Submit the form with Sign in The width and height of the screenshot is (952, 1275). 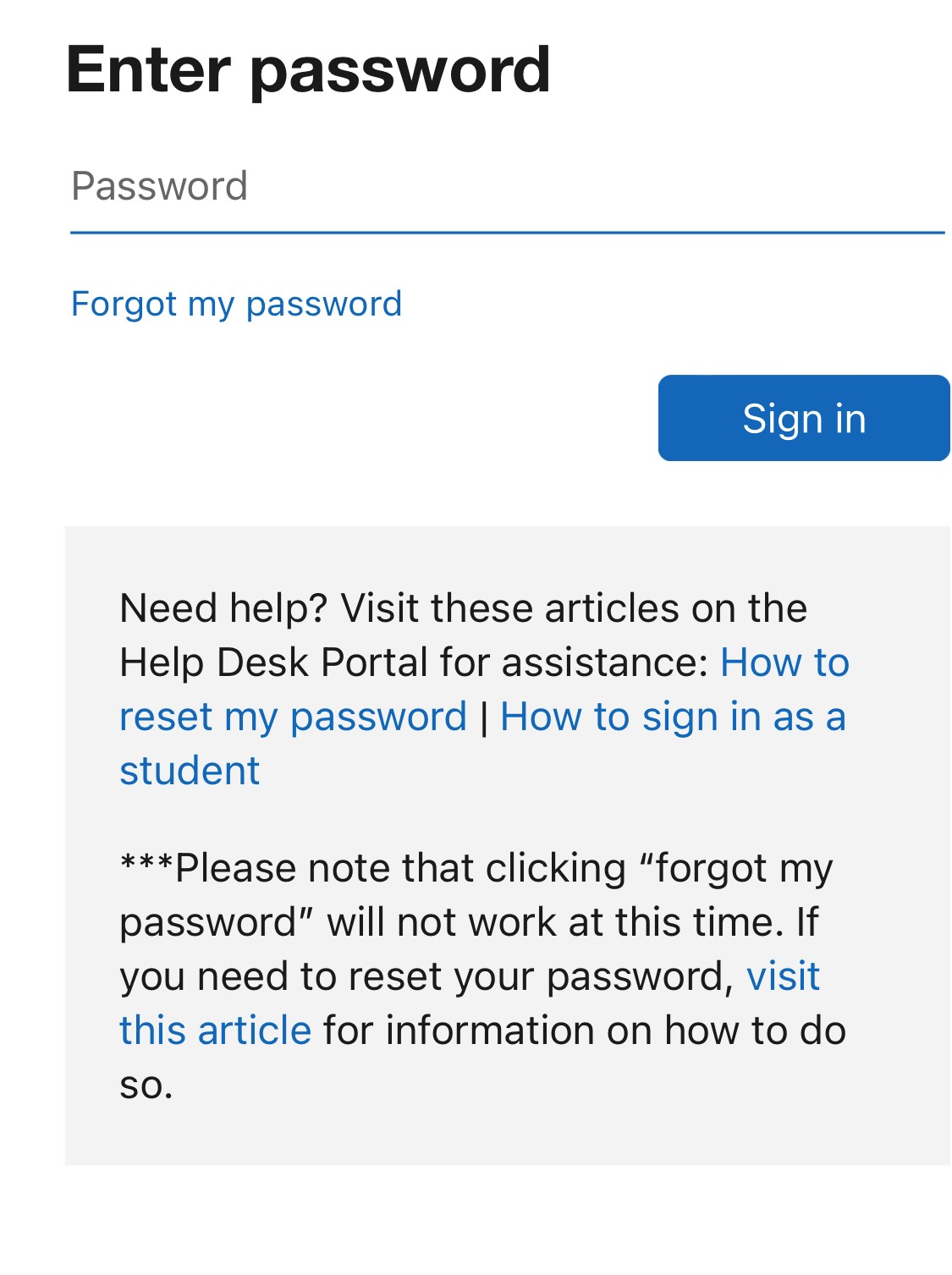tap(804, 418)
